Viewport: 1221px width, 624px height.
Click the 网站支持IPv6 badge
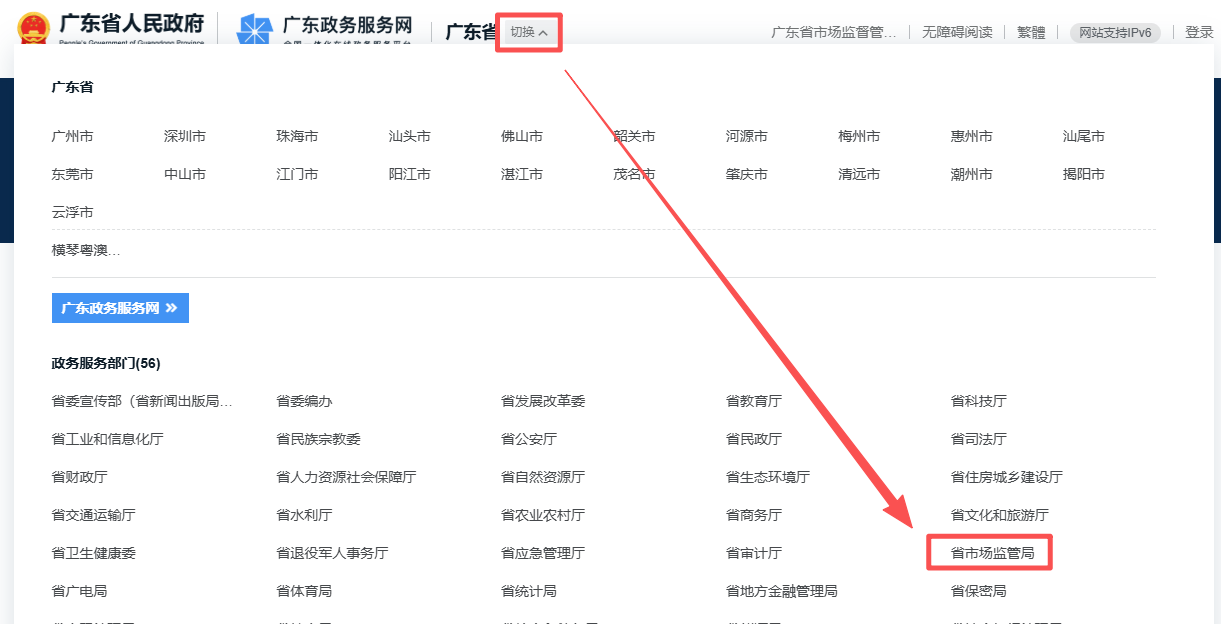(1114, 31)
